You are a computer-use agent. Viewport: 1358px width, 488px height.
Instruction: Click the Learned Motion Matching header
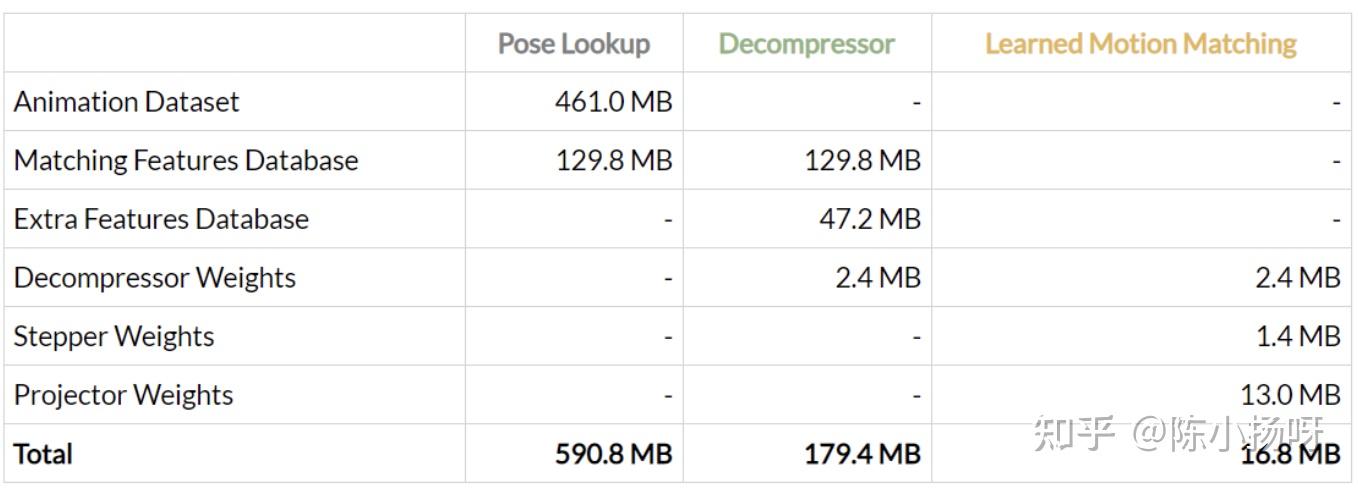click(1140, 44)
